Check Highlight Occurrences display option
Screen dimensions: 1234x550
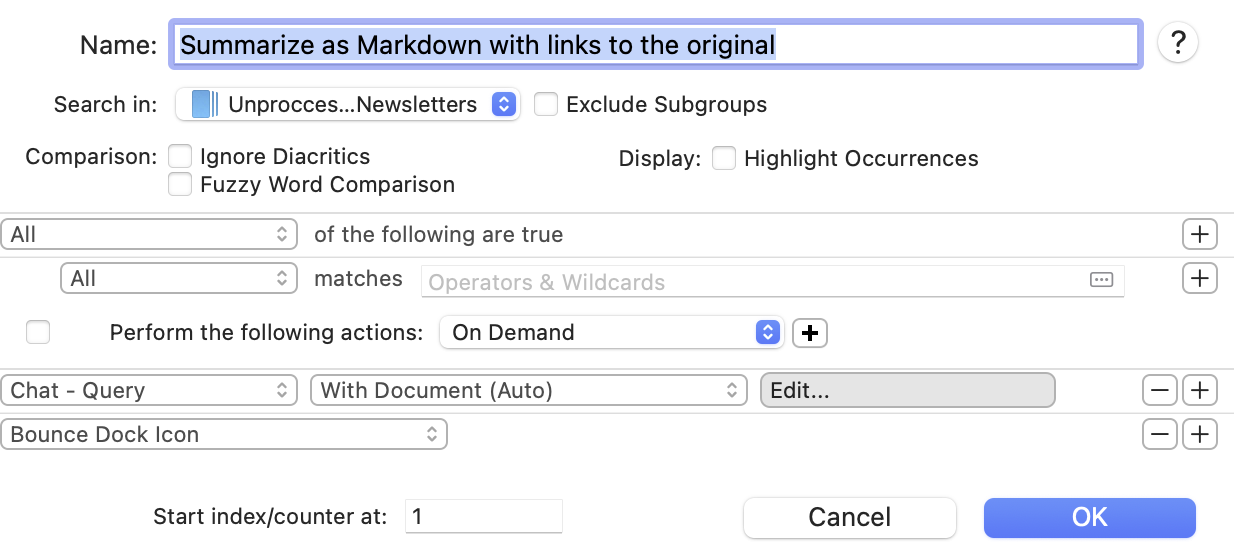(x=724, y=158)
